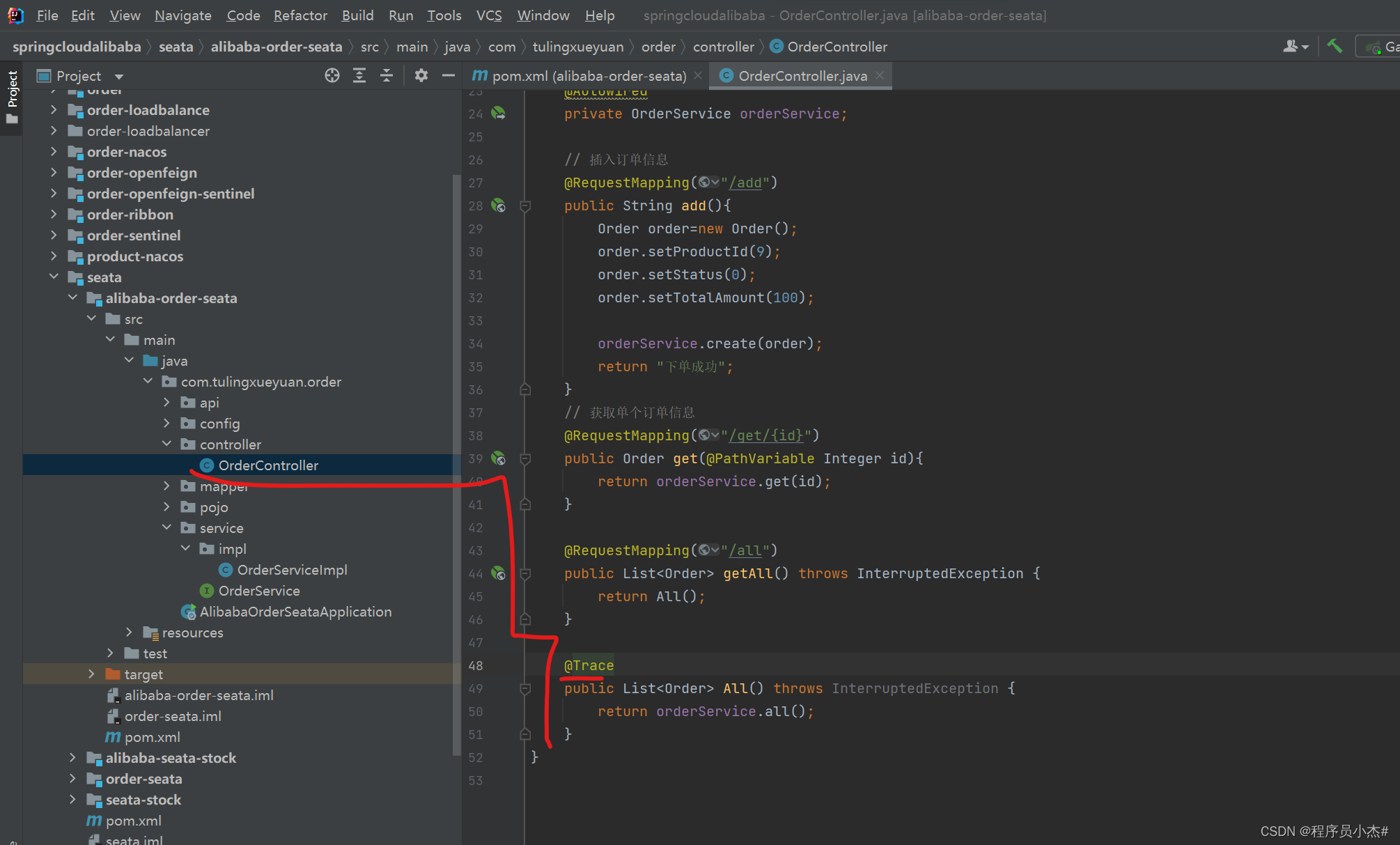This screenshot has width=1400, height=845.
Task: Click the request mapping gutter icon on line 39
Action: coord(498,458)
